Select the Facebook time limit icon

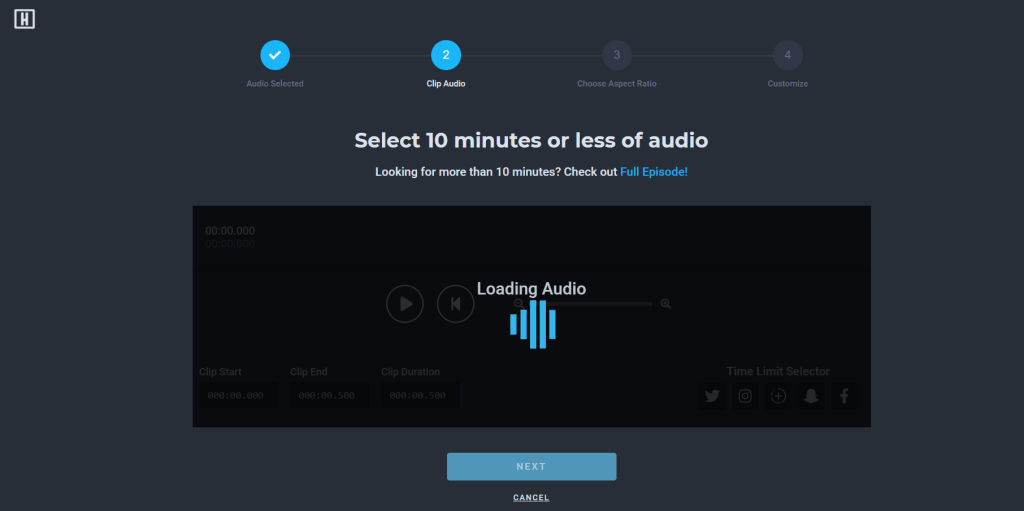[844, 396]
